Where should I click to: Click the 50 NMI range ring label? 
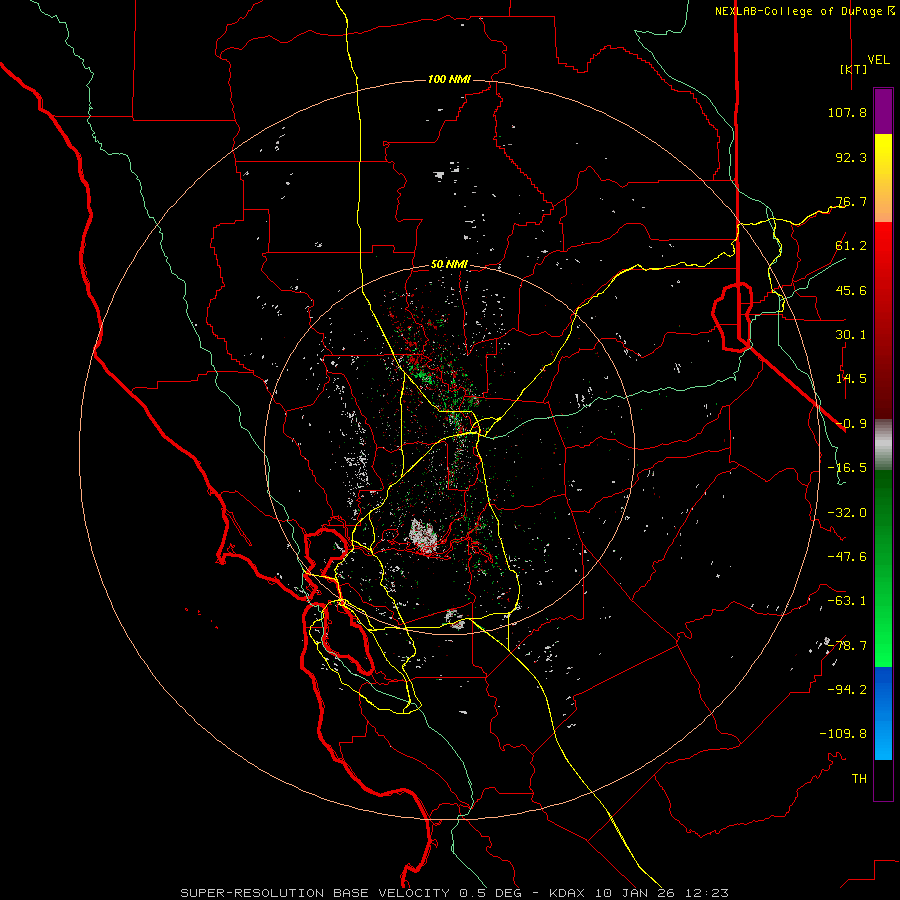click(x=449, y=265)
